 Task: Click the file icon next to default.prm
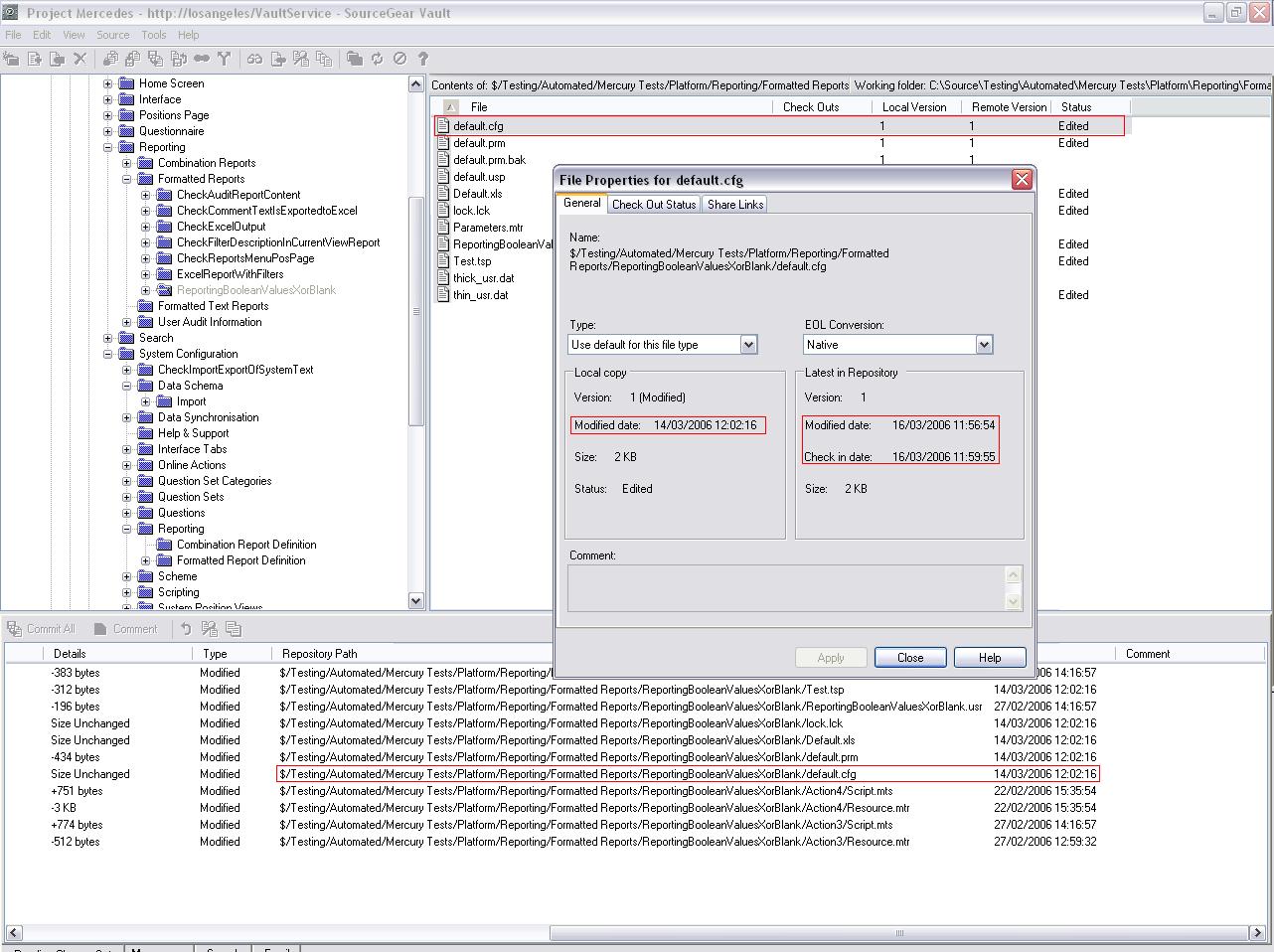[444, 143]
